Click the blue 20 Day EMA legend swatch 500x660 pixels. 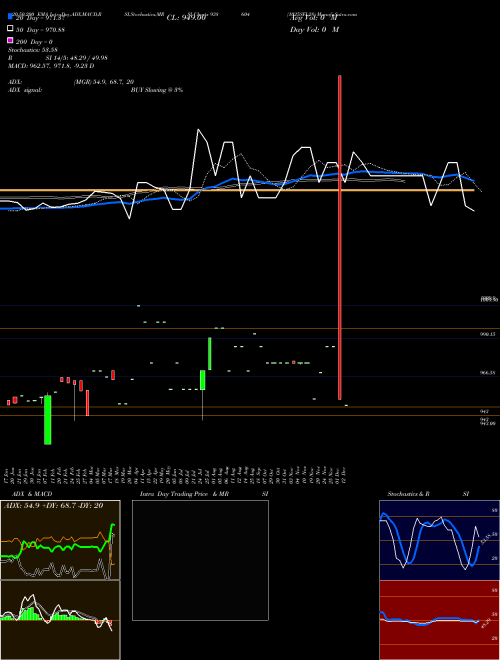click(x=10, y=16)
